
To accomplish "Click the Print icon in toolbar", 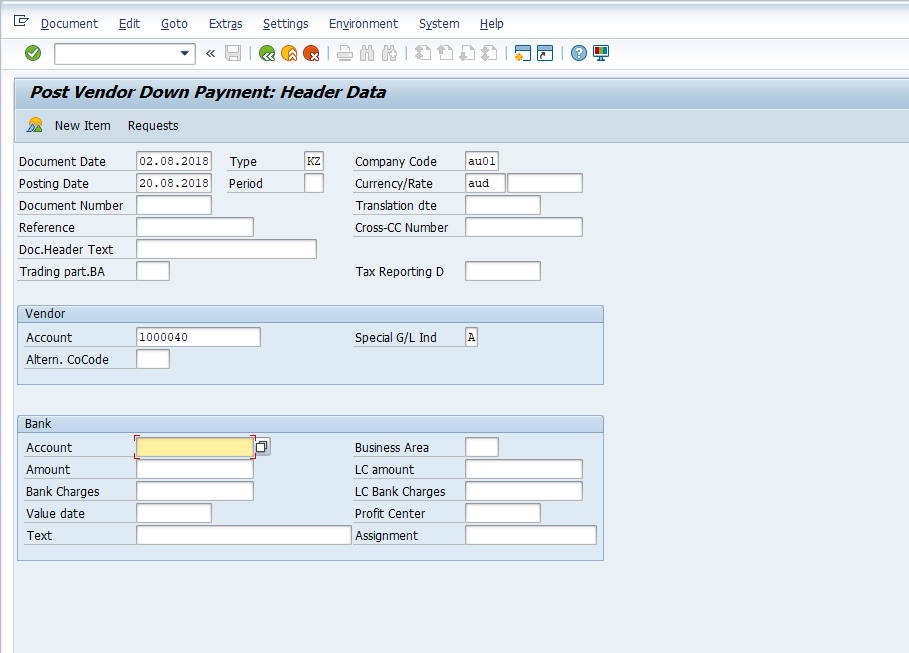I will coord(344,53).
